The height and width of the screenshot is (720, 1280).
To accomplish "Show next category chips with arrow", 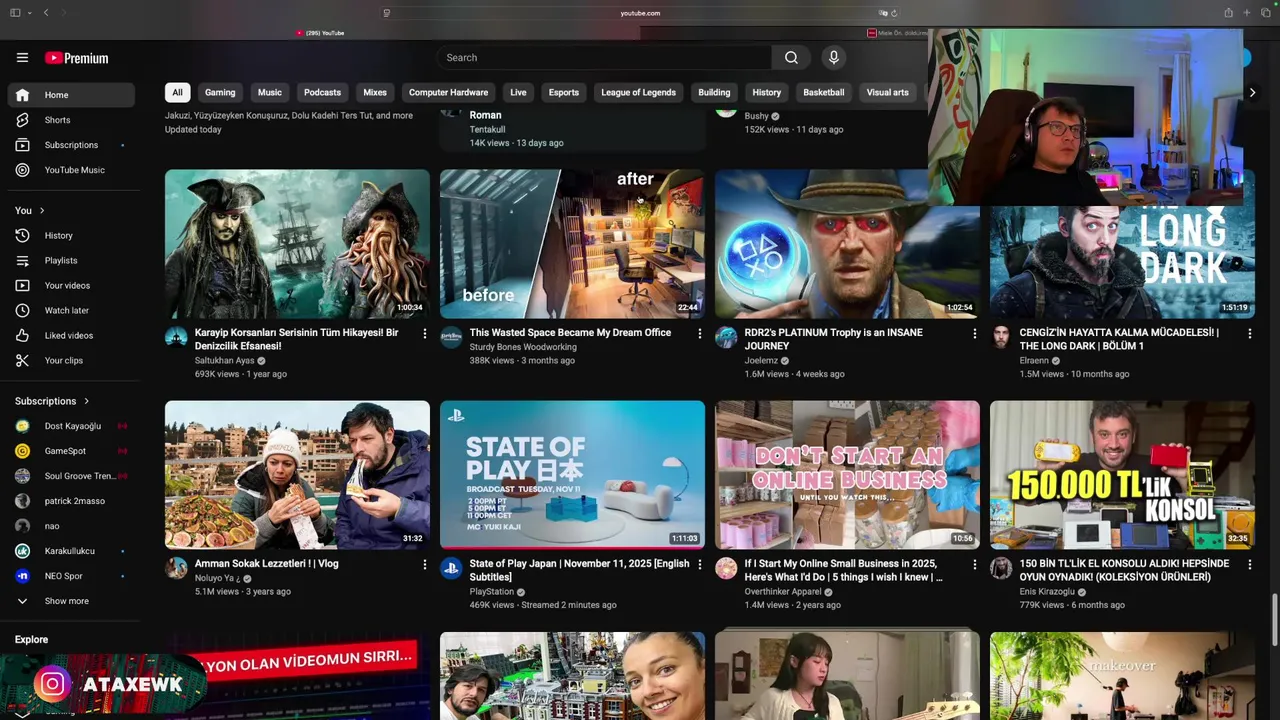I will coord(1252,93).
